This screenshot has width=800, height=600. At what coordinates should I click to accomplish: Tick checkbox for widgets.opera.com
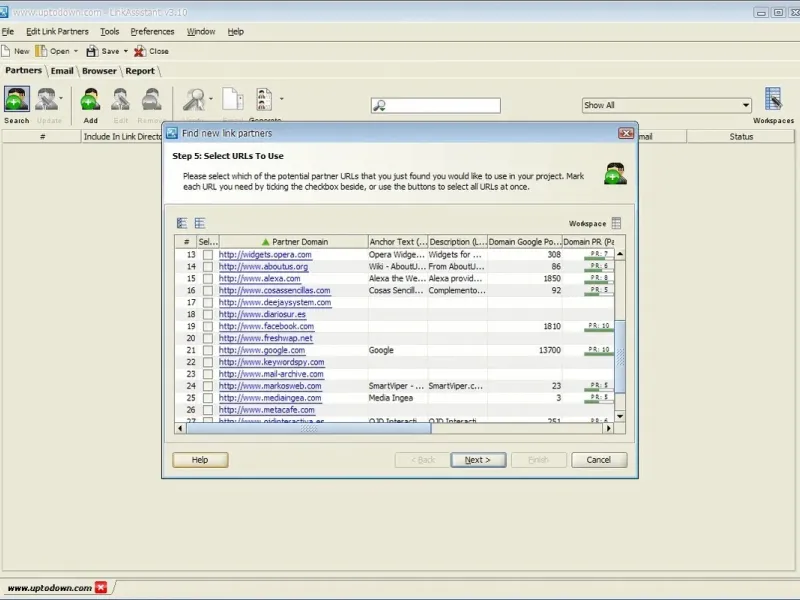208,255
